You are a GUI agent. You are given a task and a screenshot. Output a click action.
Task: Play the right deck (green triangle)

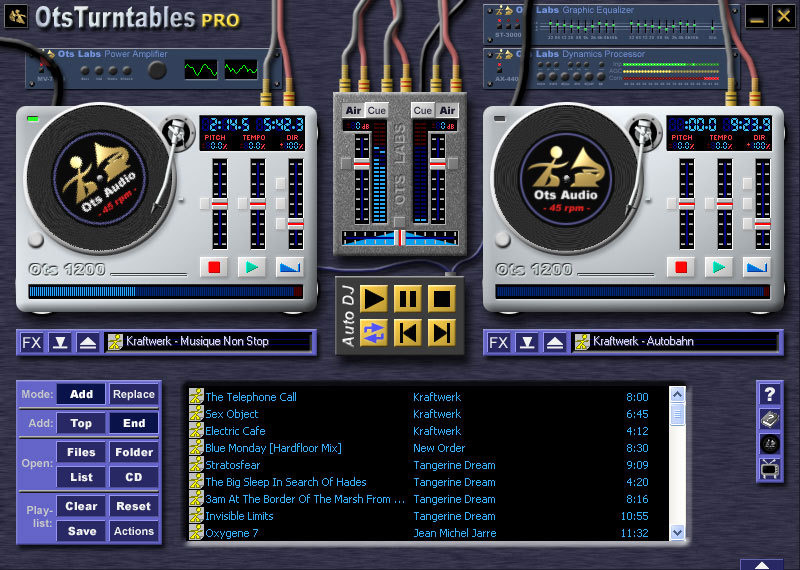[x=718, y=267]
